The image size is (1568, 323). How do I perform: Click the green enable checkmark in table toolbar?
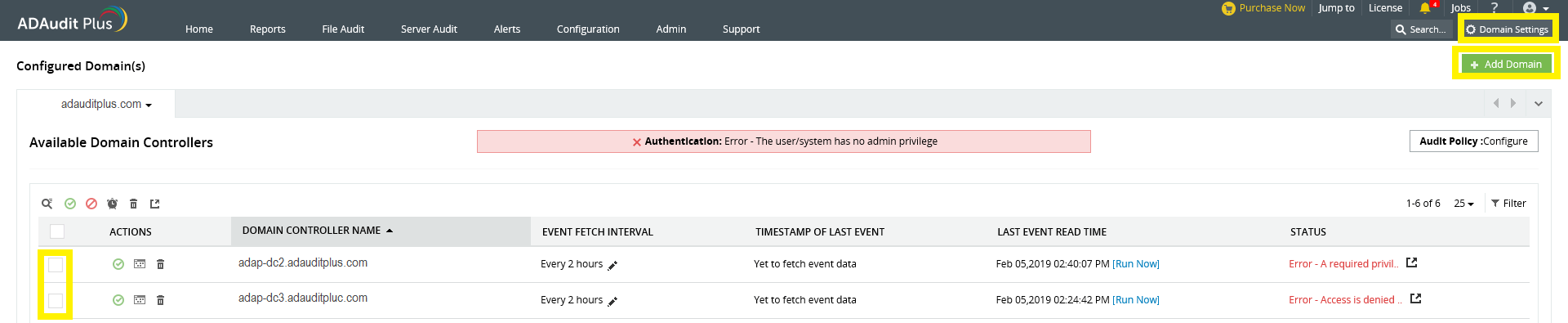click(70, 204)
